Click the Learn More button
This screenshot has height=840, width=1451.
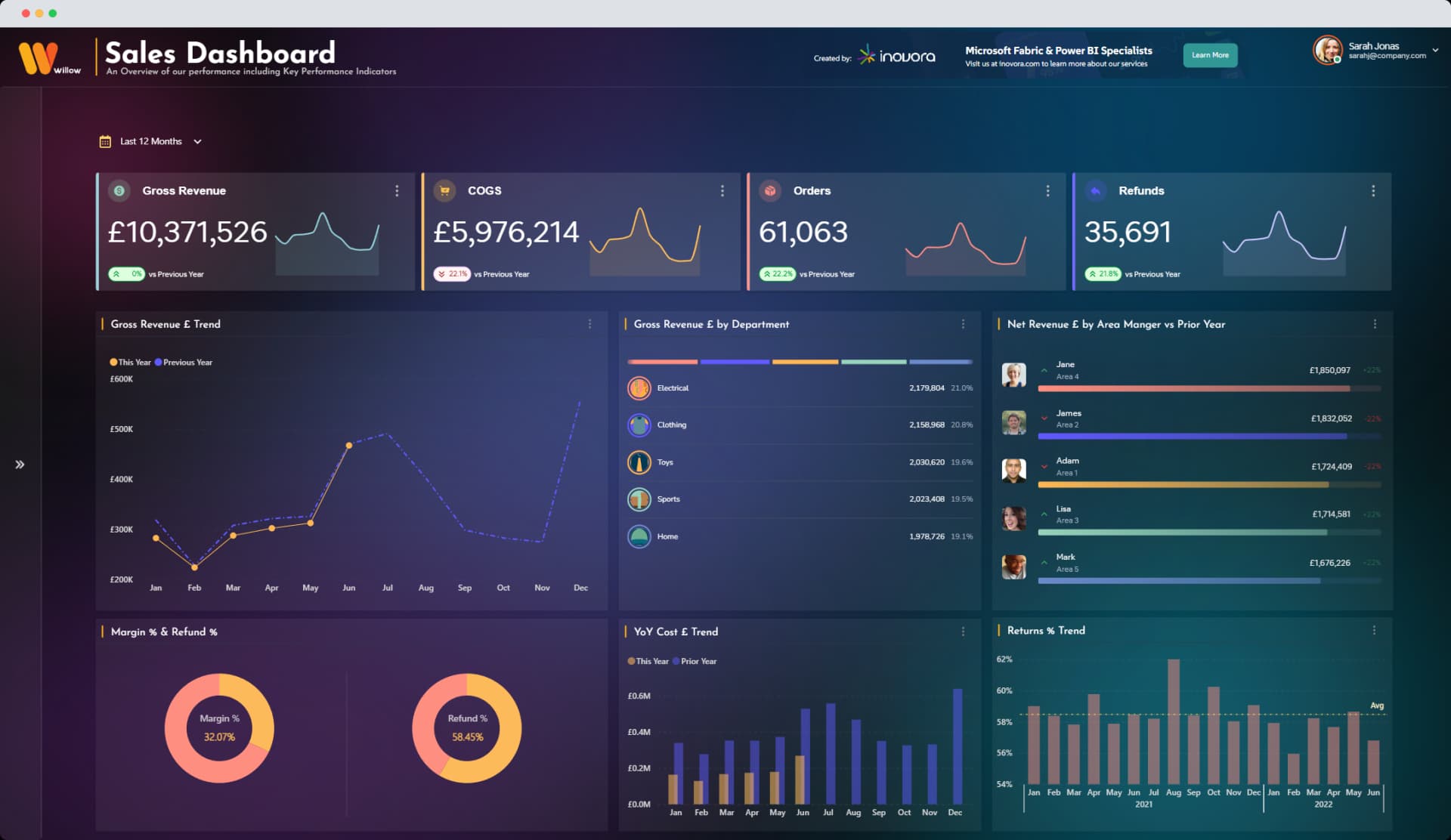(1210, 55)
